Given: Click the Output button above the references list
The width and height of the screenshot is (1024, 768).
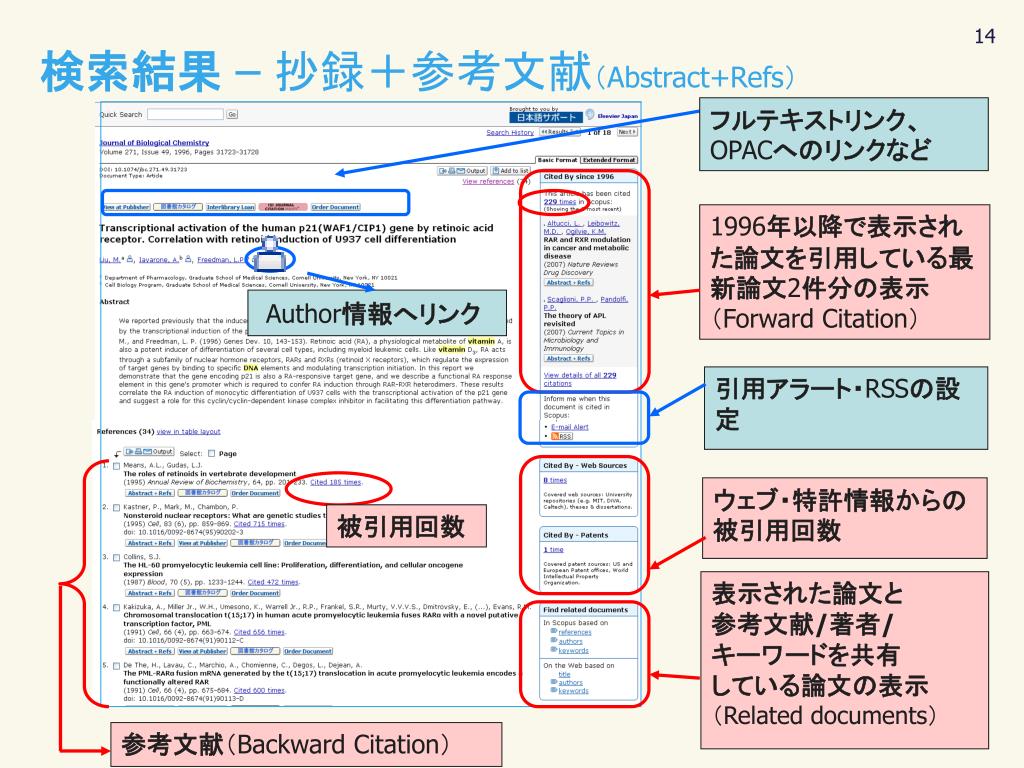Looking at the screenshot, I should [x=149, y=452].
